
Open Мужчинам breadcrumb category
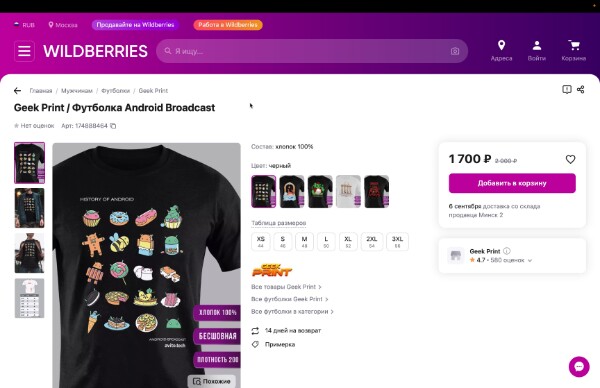click(x=77, y=91)
